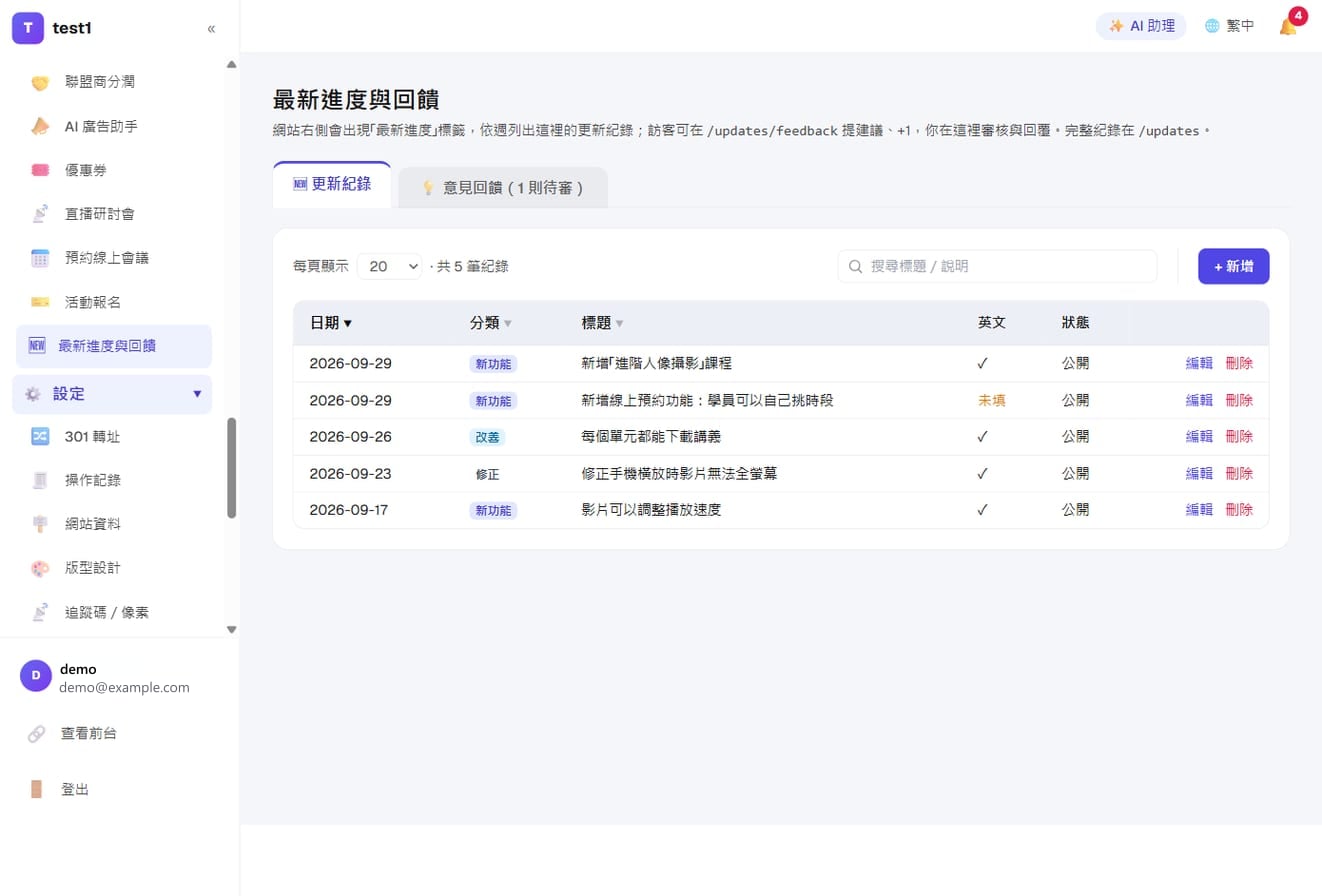Viewport: 1322px width, 896px height.
Task: Edit the 新增「進階人像攝影」課程 record
Action: pos(1199,363)
